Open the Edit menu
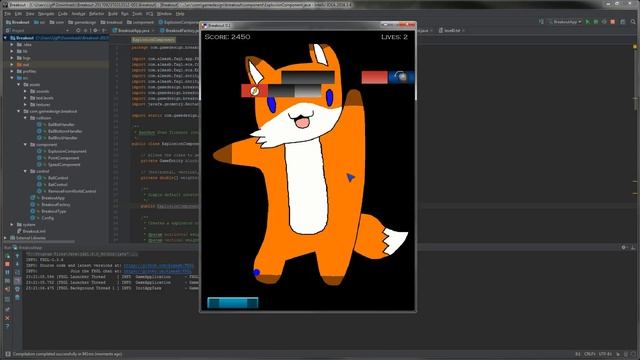The height and width of the screenshot is (360, 640). [18, 13]
